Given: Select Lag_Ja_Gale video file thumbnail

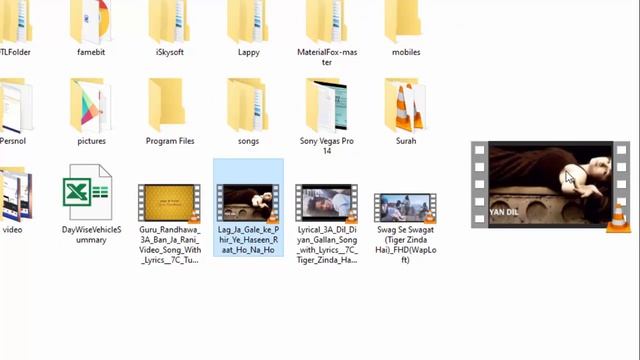Looking at the screenshot, I should point(248,203).
